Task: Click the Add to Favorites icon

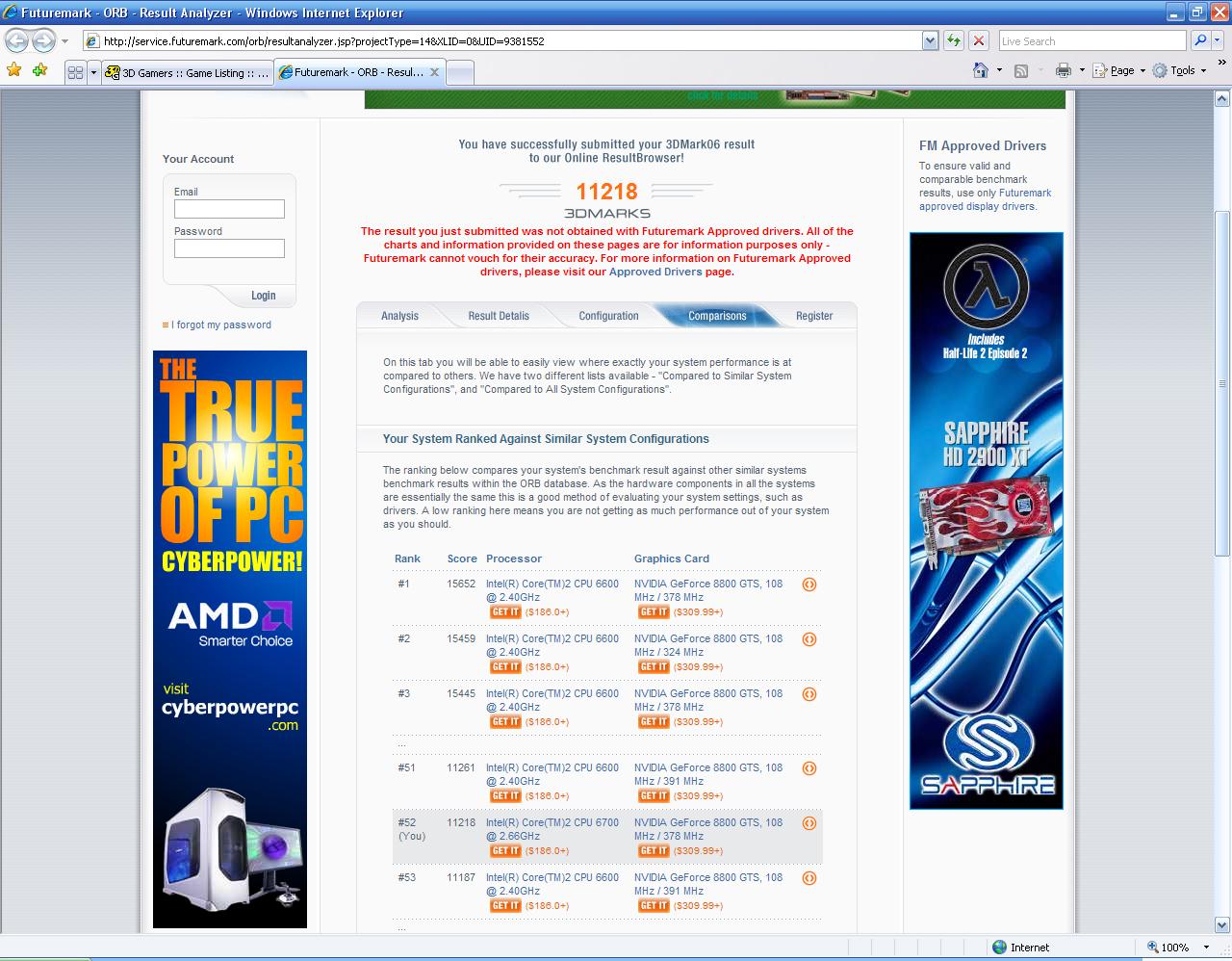Action: tap(39, 70)
